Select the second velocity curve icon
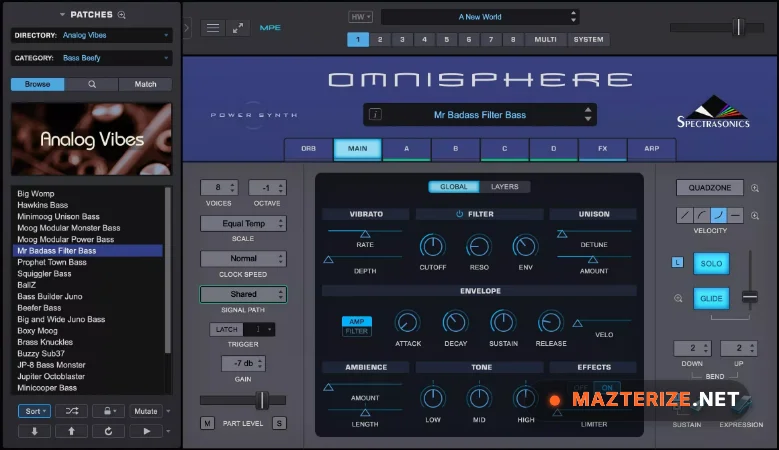Viewport: 779px width, 450px height. coord(701,216)
